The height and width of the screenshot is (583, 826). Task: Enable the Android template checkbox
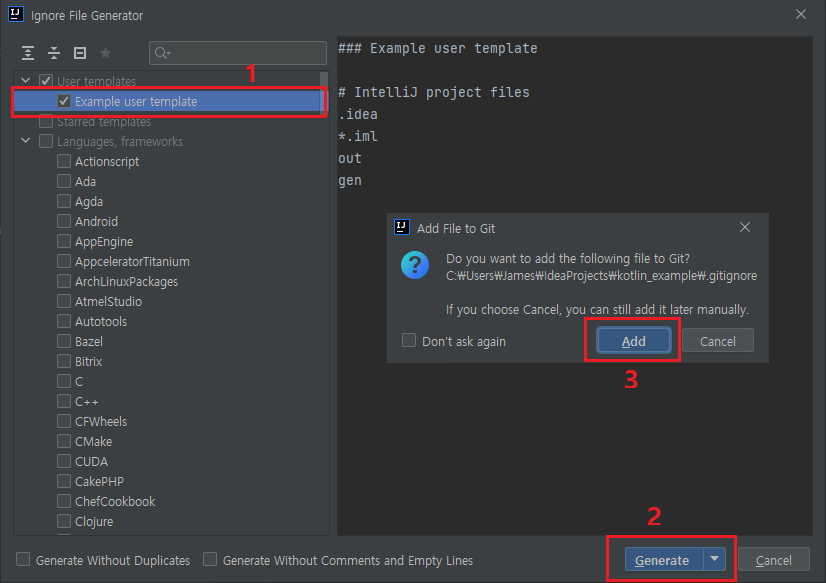[x=64, y=221]
